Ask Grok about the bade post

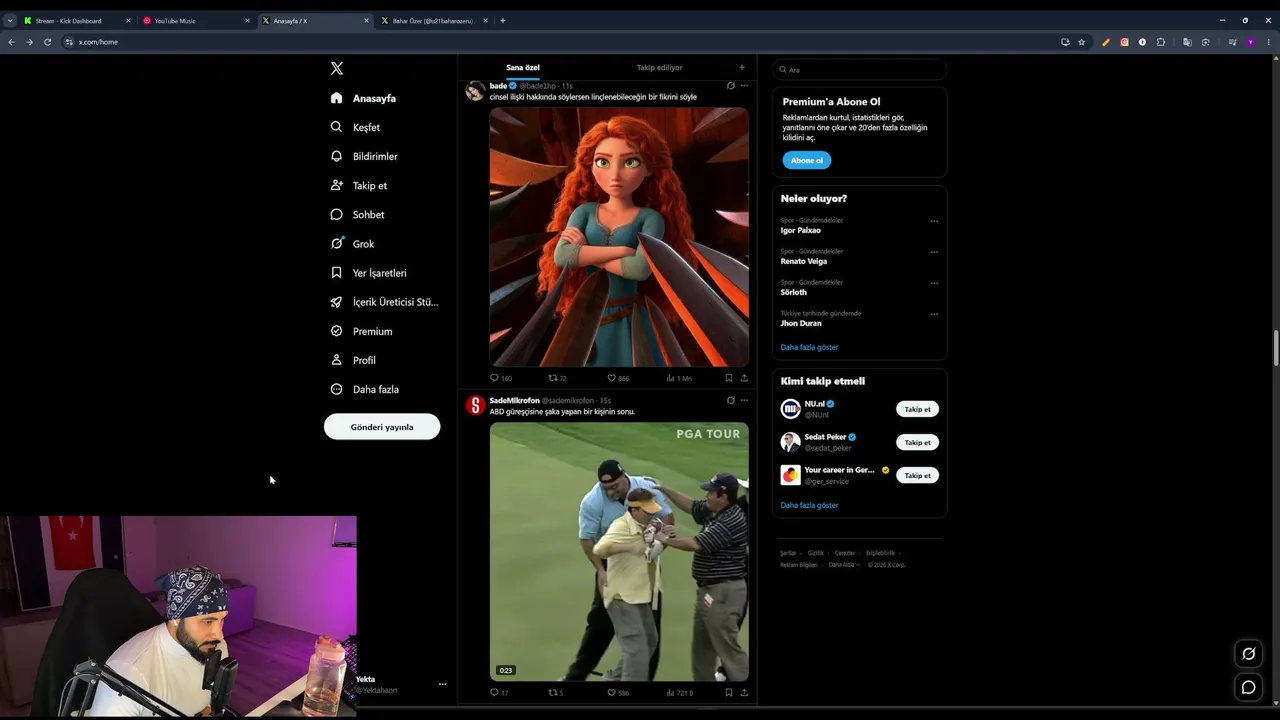(x=731, y=86)
